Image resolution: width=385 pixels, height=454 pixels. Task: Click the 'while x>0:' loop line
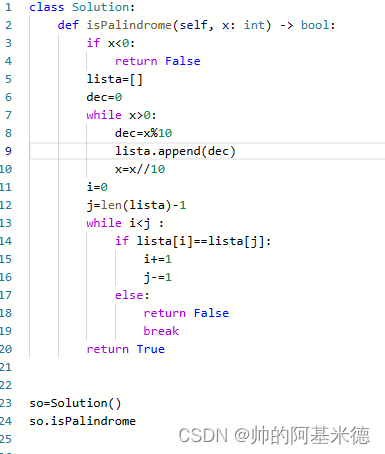[121, 115]
